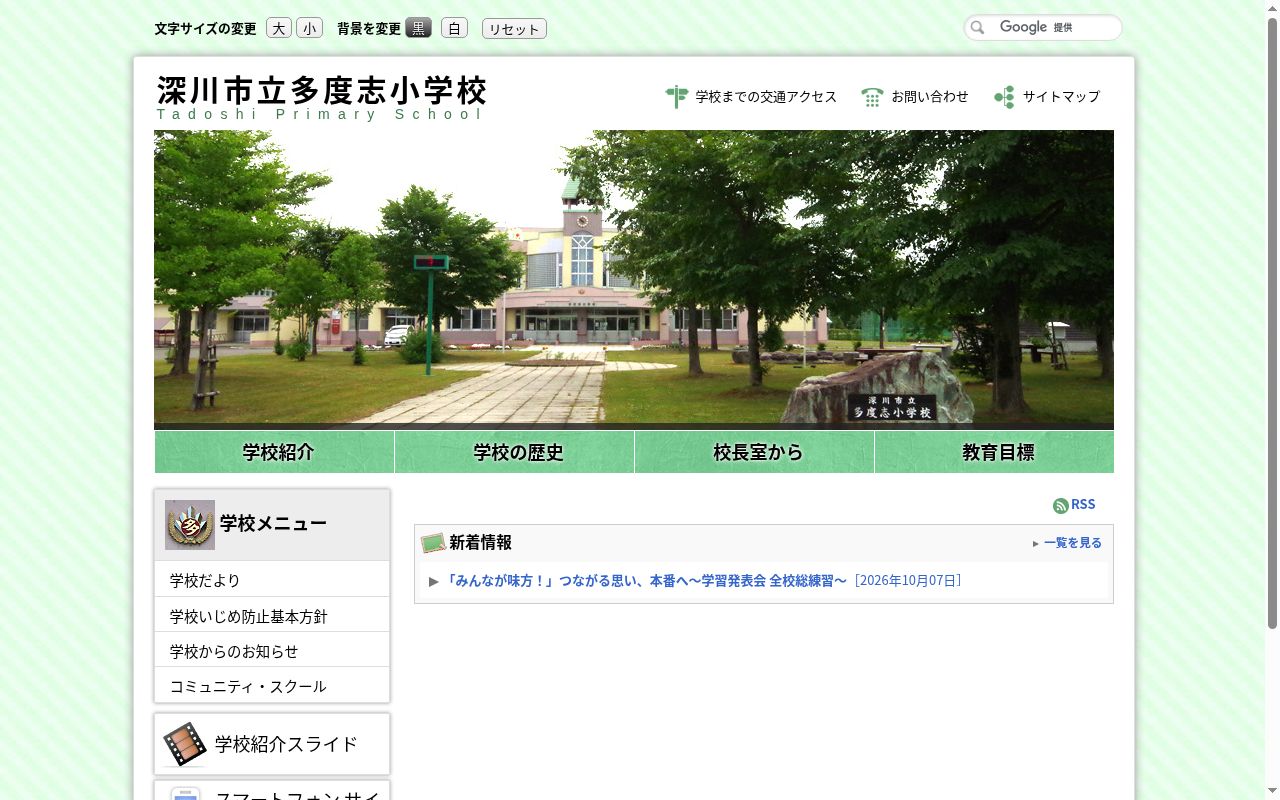1280x800 pixels.
Task: Click the scrollbar's up arrow
Action: point(1273,8)
